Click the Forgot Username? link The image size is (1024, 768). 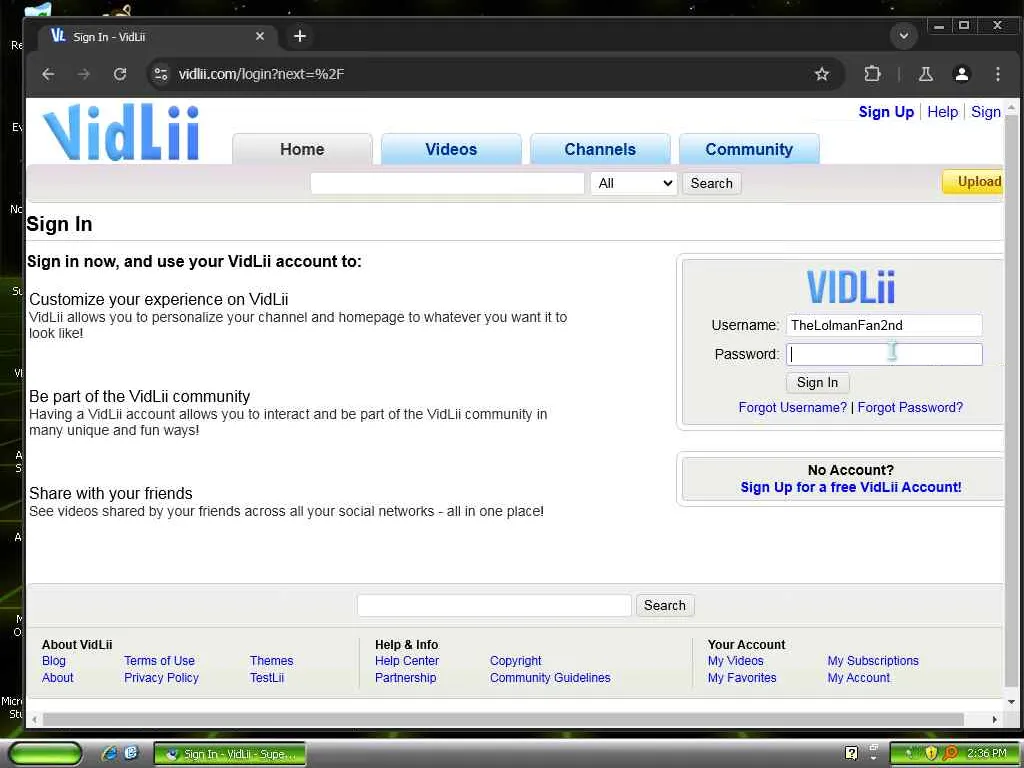(x=792, y=408)
